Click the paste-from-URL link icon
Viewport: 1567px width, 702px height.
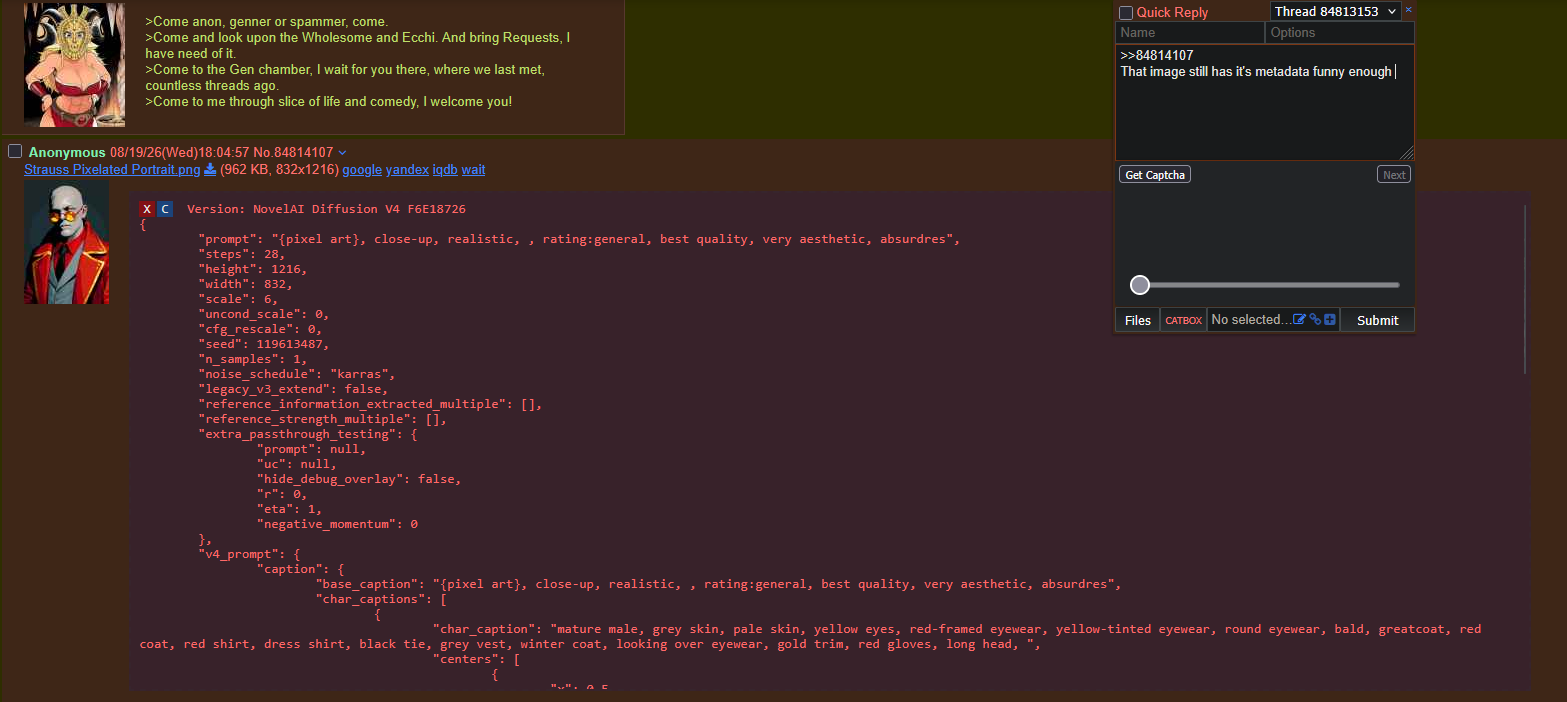coord(1315,320)
